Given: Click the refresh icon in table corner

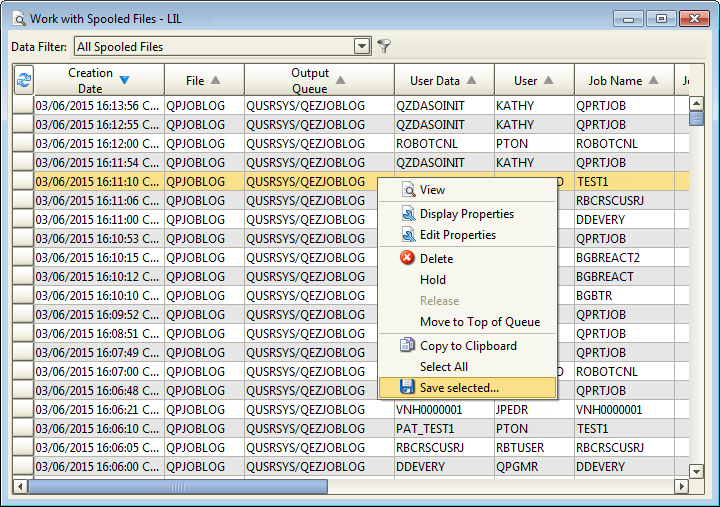Looking at the screenshot, I should pos(23,80).
